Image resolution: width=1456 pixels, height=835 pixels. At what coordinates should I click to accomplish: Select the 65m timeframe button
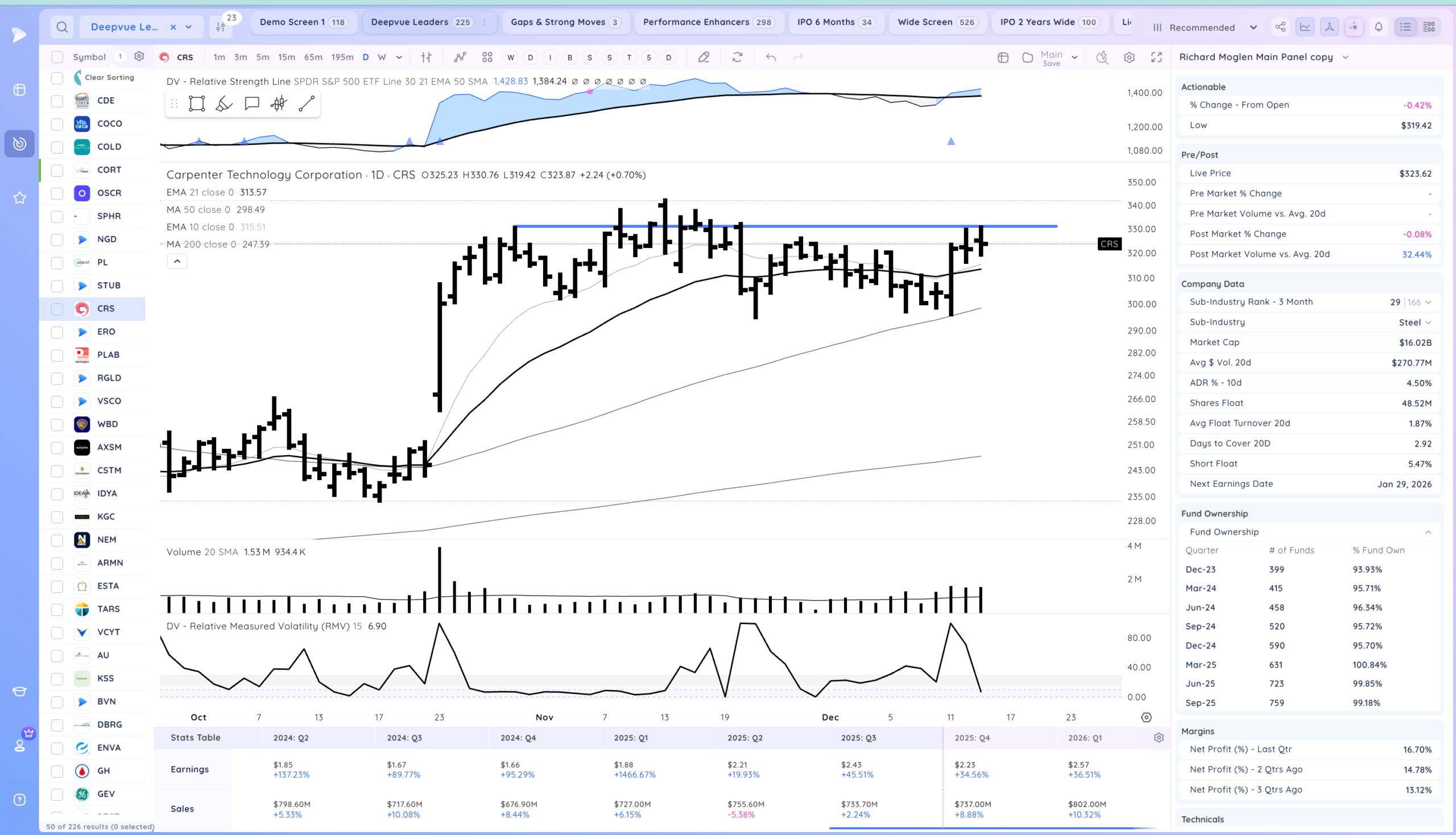[313, 57]
